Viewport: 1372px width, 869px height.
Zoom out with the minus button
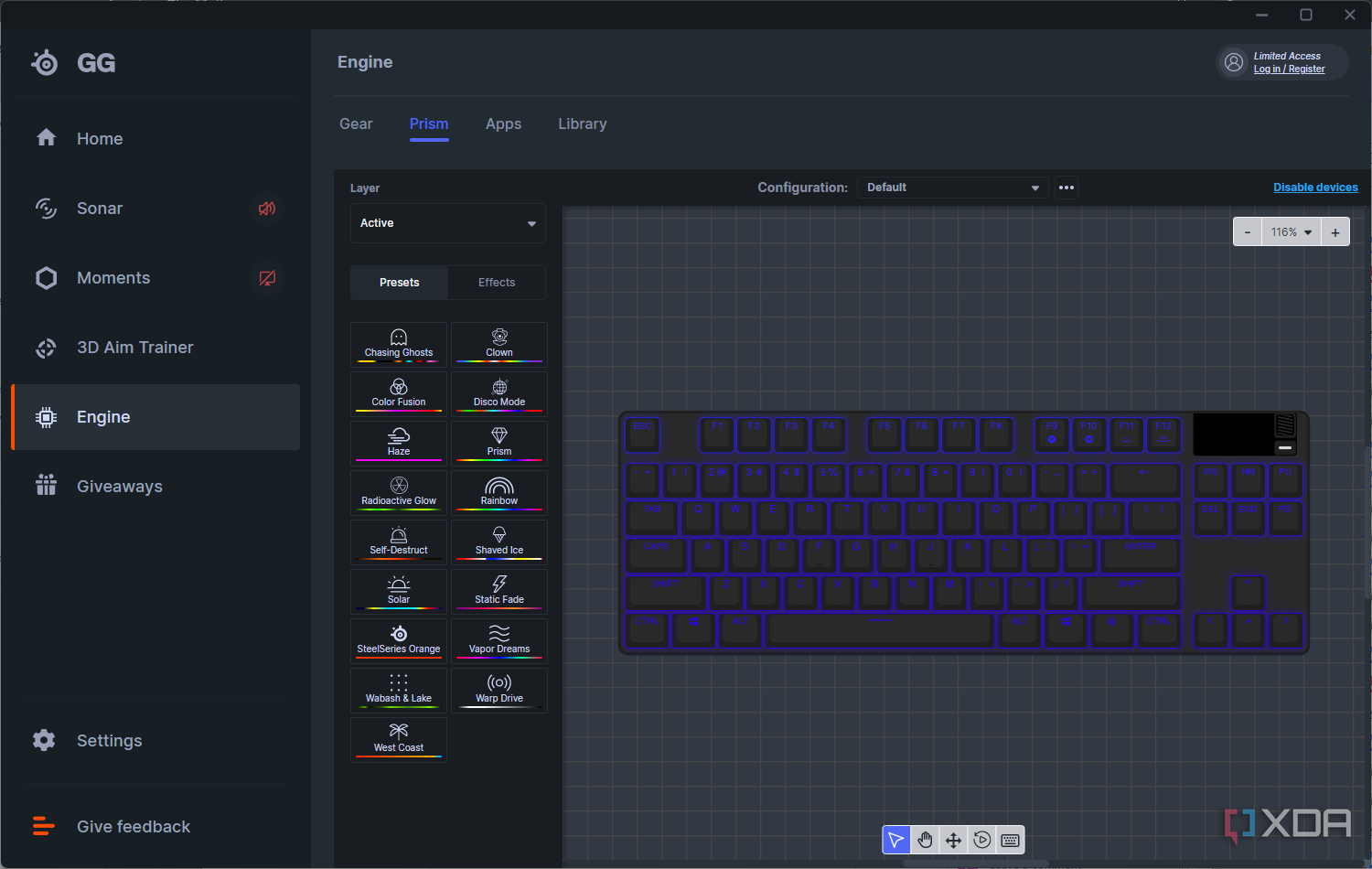1248,232
